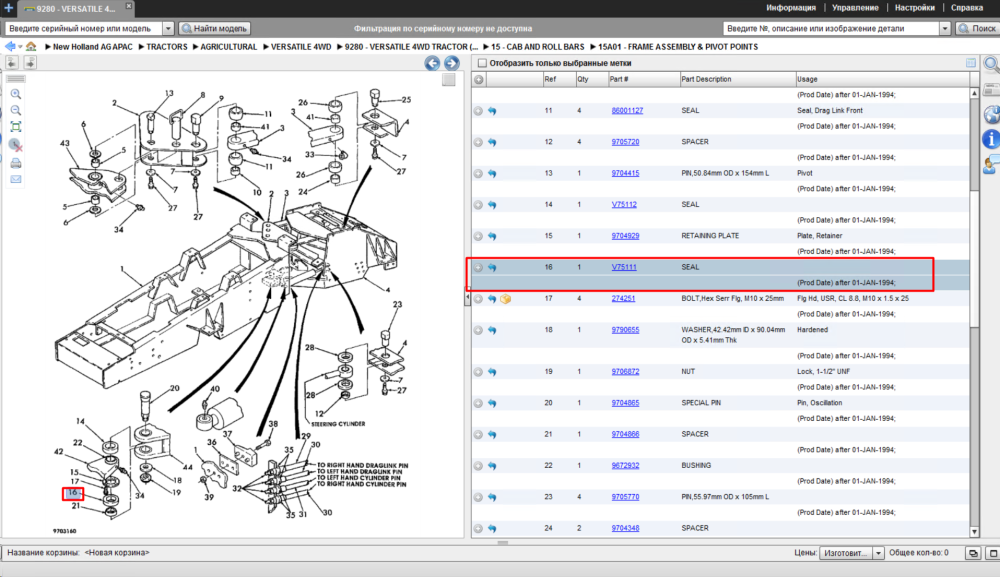Viewport: 1000px width, 577px height.
Task: Print the parts diagram
Action: (16, 163)
